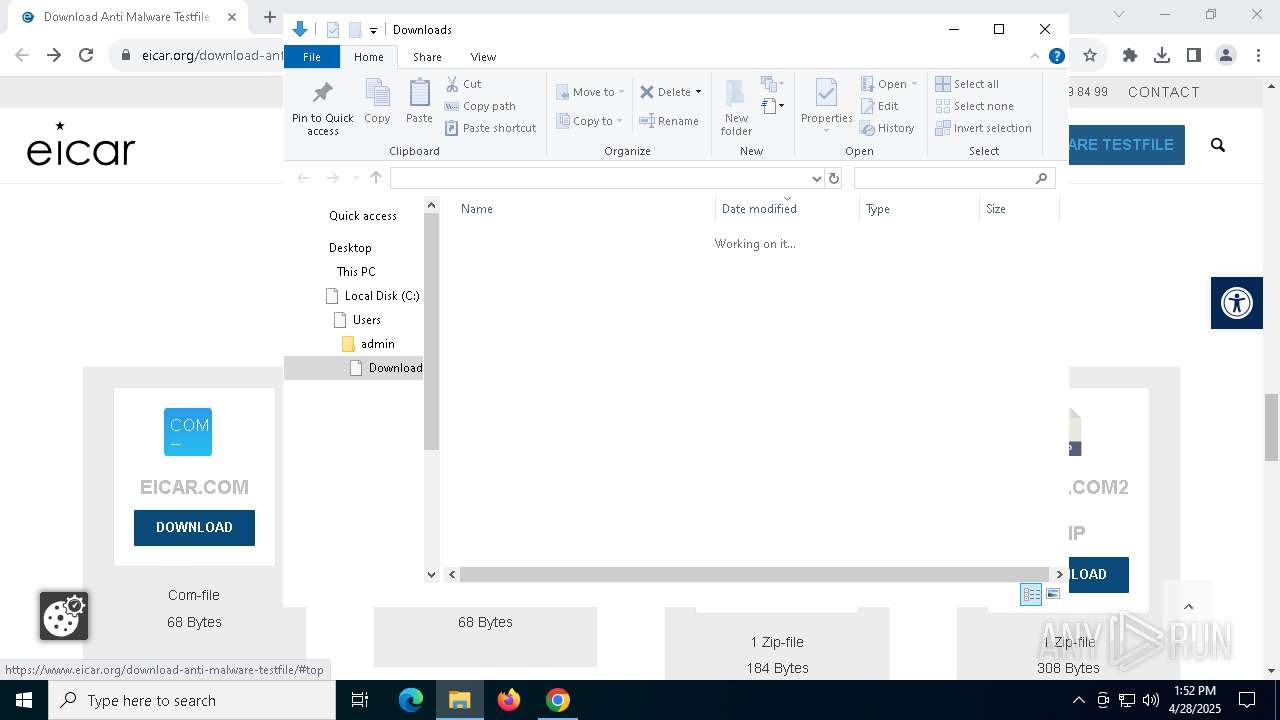Select Local Disk (C:) in tree

(x=373, y=296)
